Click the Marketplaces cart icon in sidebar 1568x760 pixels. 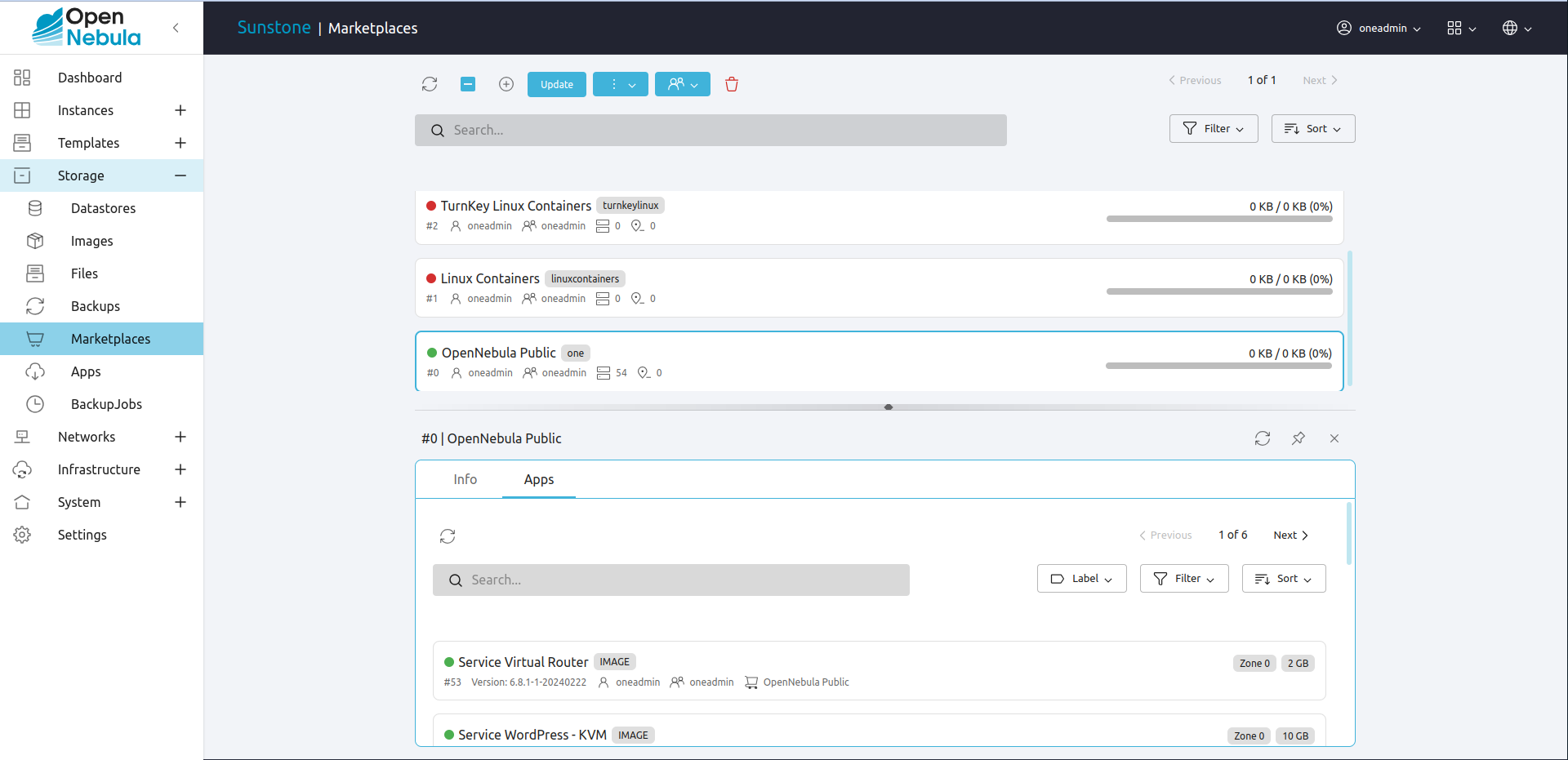click(x=35, y=339)
